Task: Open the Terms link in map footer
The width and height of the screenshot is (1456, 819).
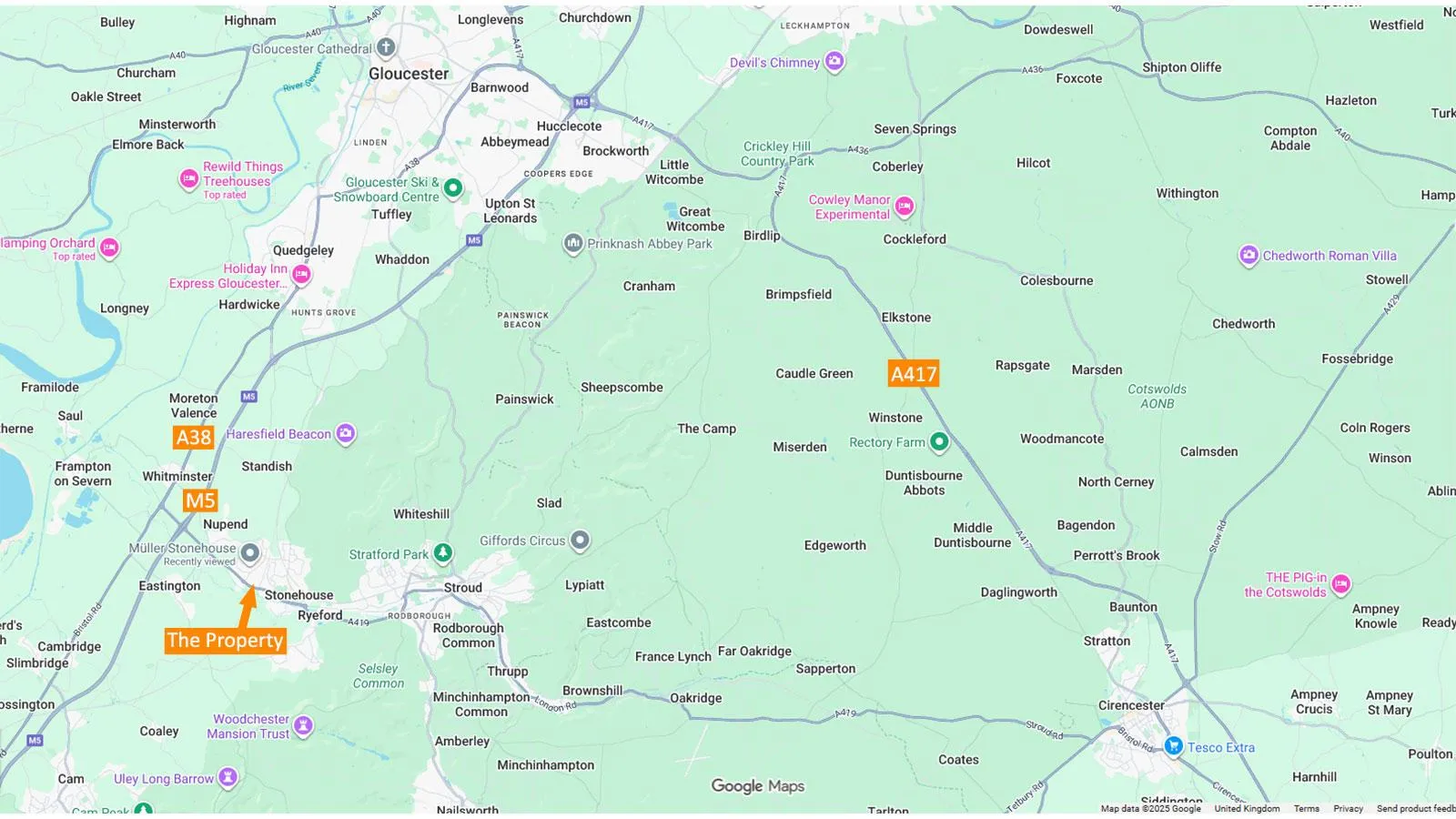Action: (1307, 808)
